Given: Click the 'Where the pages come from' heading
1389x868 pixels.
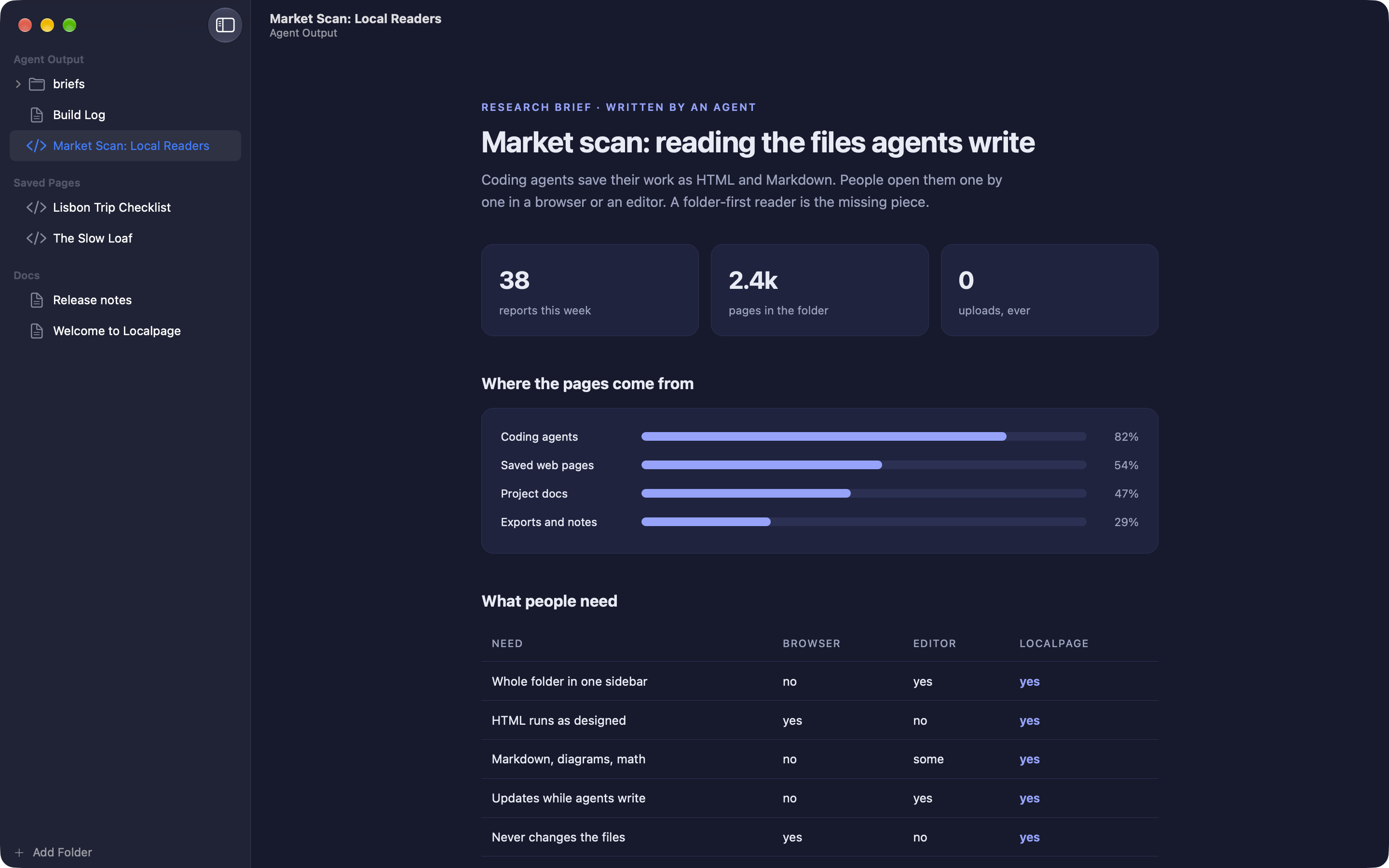Looking at the screenshot, I should tap(588, 383).
